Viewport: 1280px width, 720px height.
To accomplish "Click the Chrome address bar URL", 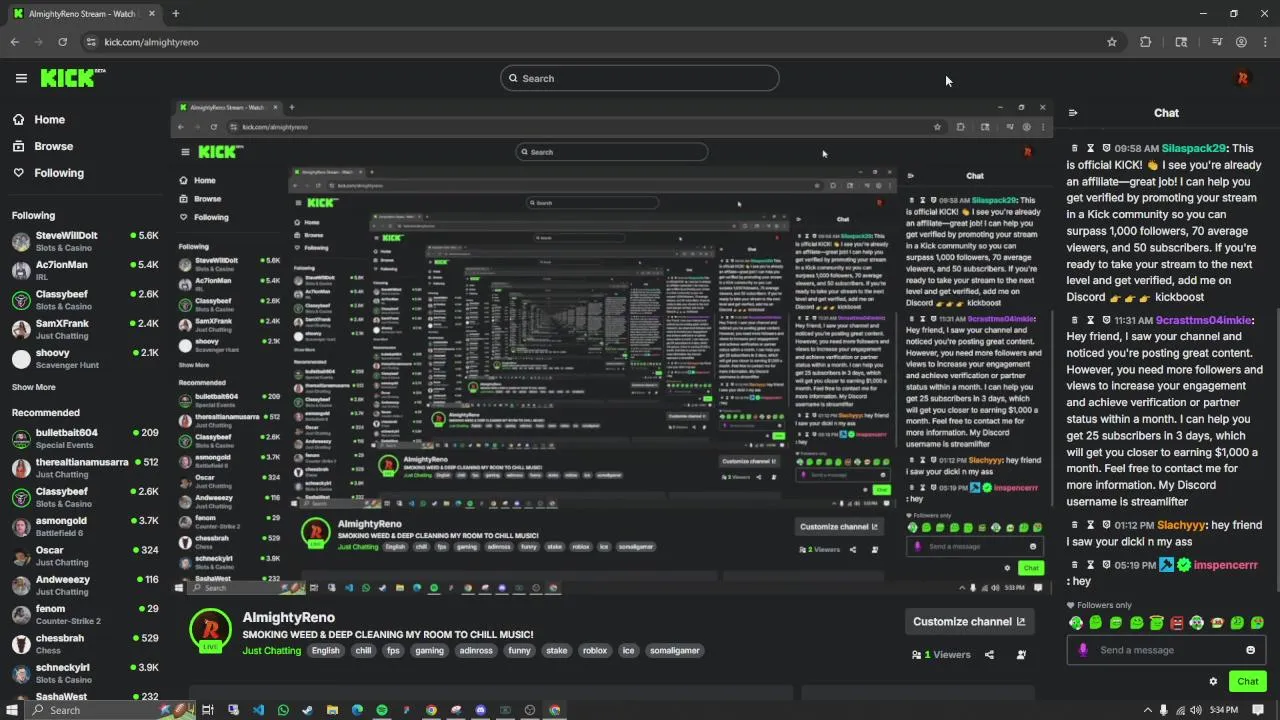I will 152,42.
